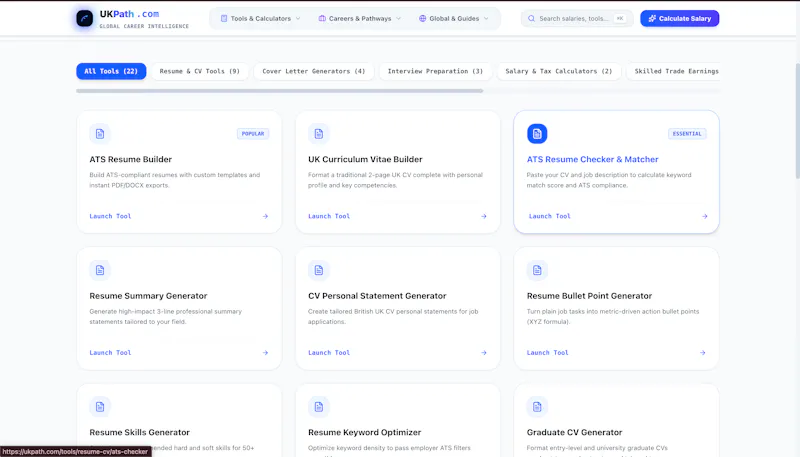Click the Resume Summary Generator title

click(148, 296)
